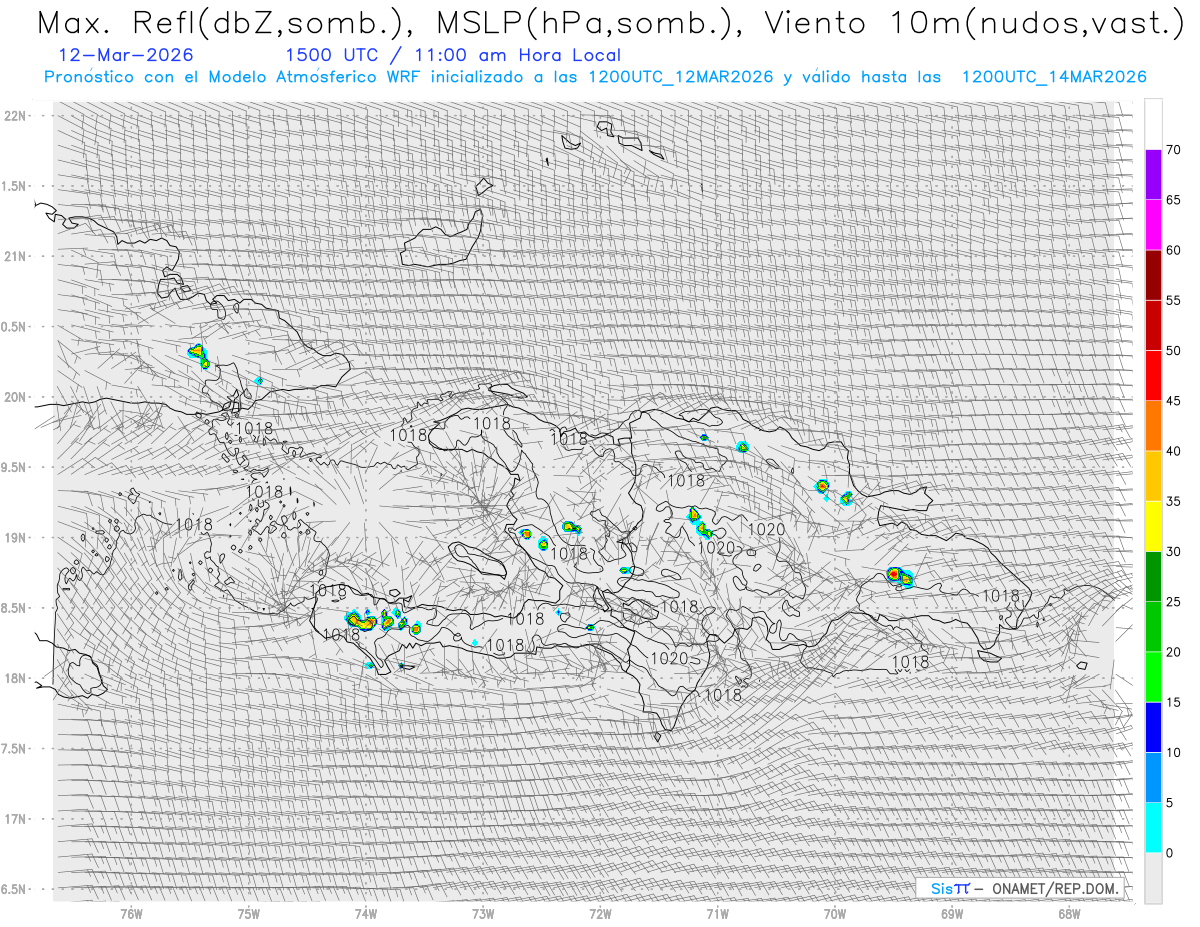Image resolution: width=1200 pixels, height=927 pixels.
Task: Click the reflectivity cell over eastern Cuba near 75.5W
Action: click(x=198, y=354)
